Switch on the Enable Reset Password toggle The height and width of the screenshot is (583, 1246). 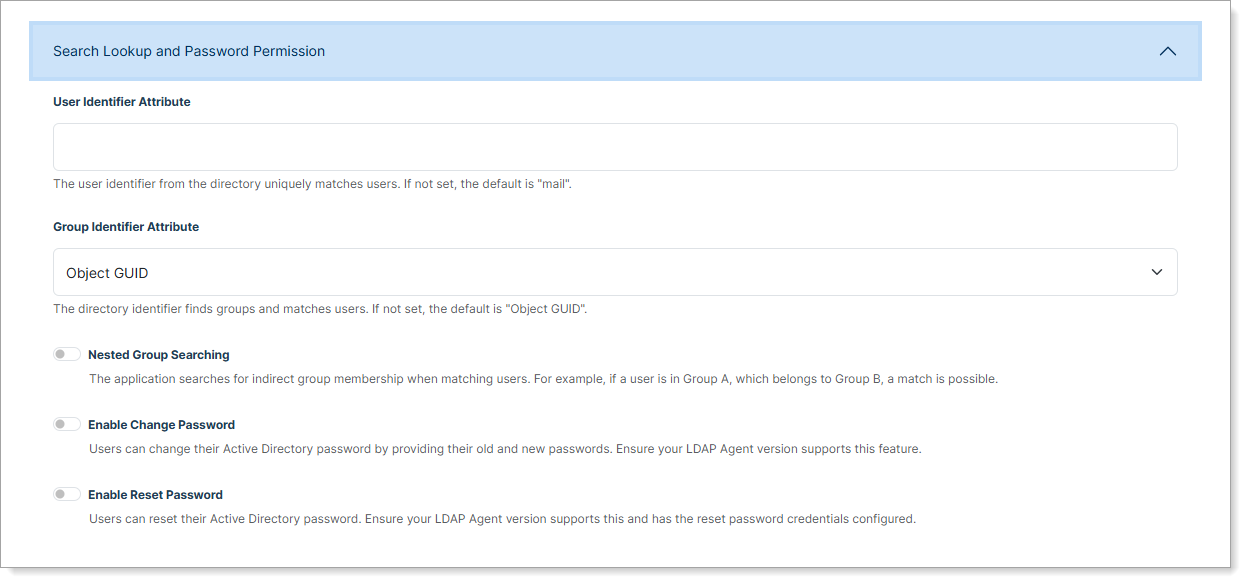coord(67,494)
